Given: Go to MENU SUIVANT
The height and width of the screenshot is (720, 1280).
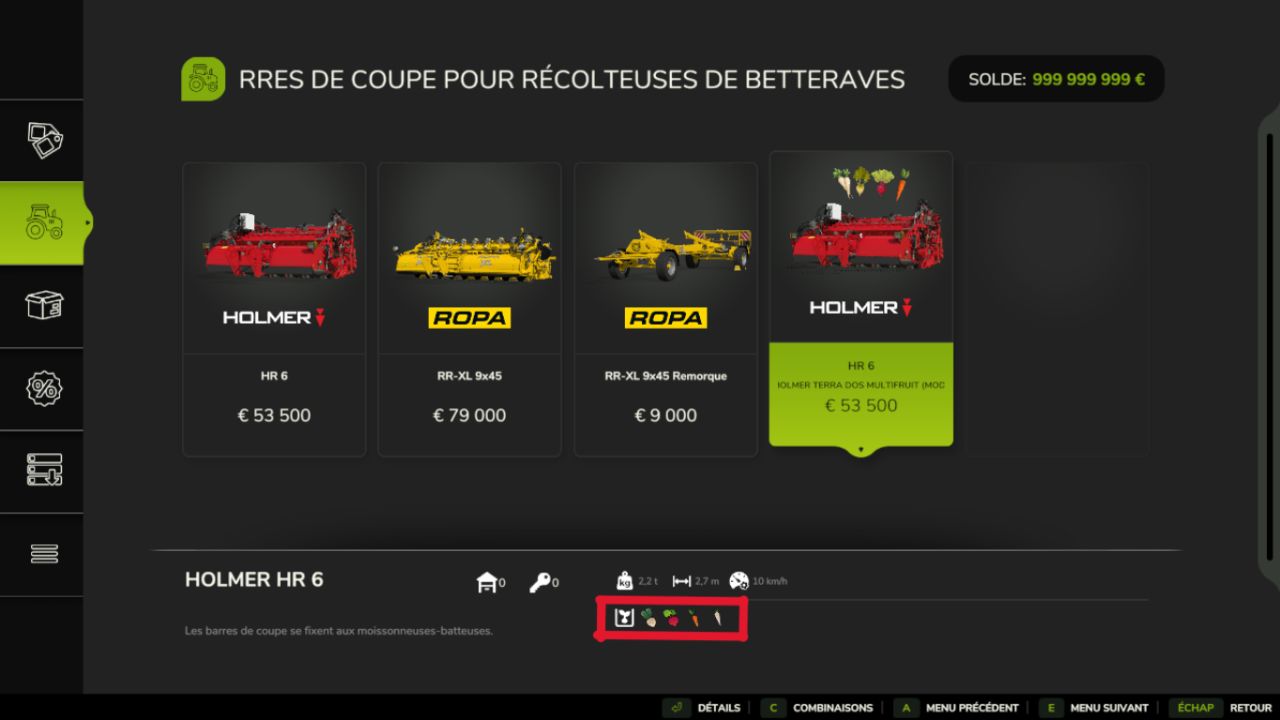Looking at the screenshot, I should pyautogui.click(x=1097, y=708).
